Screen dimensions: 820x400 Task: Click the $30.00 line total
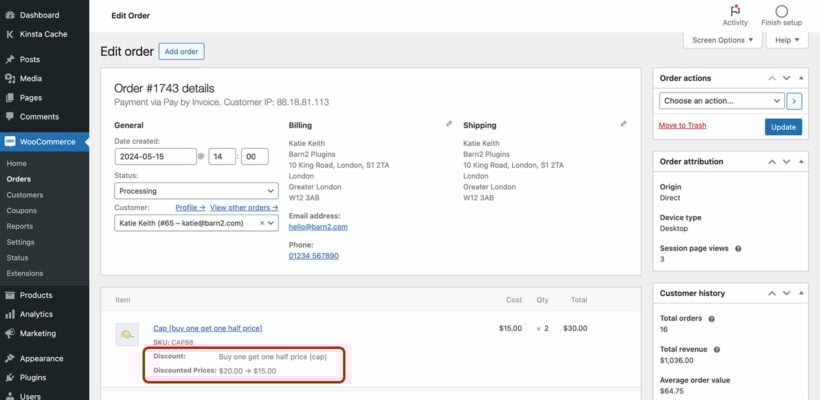pyautogui.click(x=575, y=328)
